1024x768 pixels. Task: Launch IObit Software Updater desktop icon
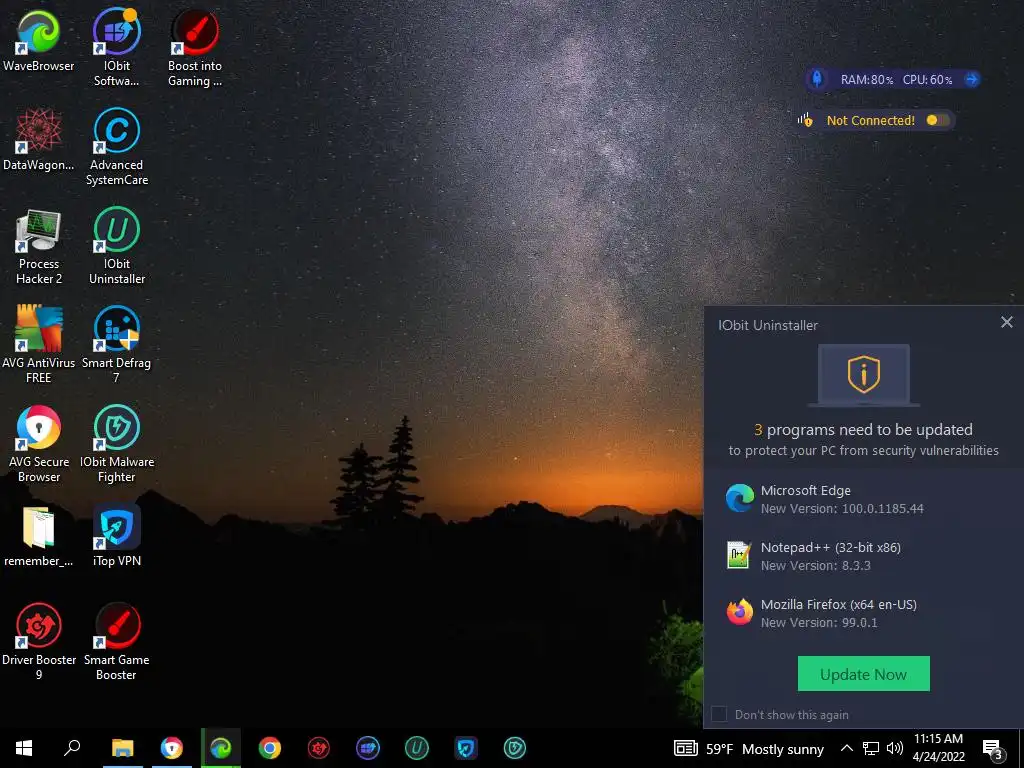[116, 48]
